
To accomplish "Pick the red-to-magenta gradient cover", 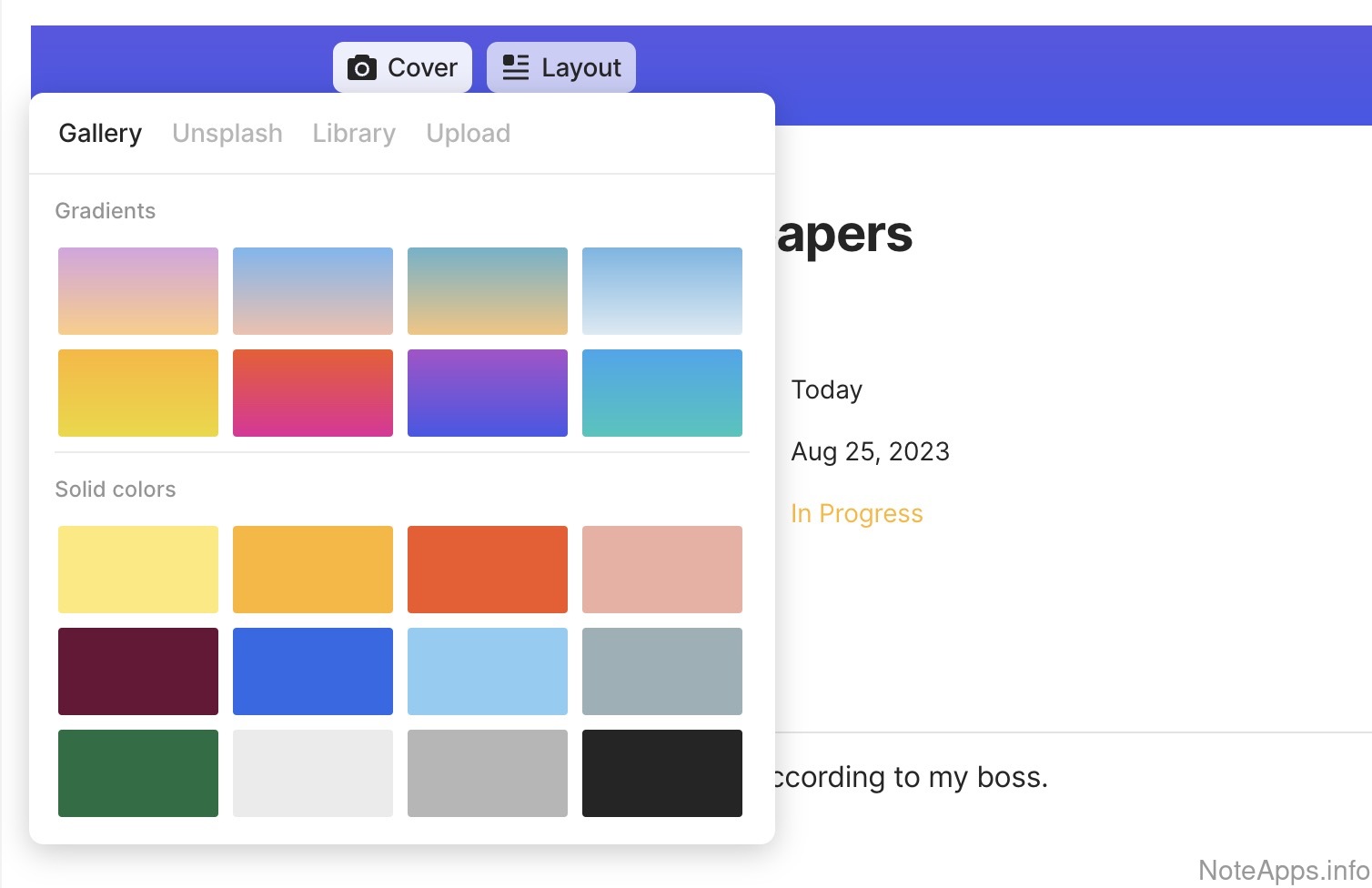I will (313, 393).
